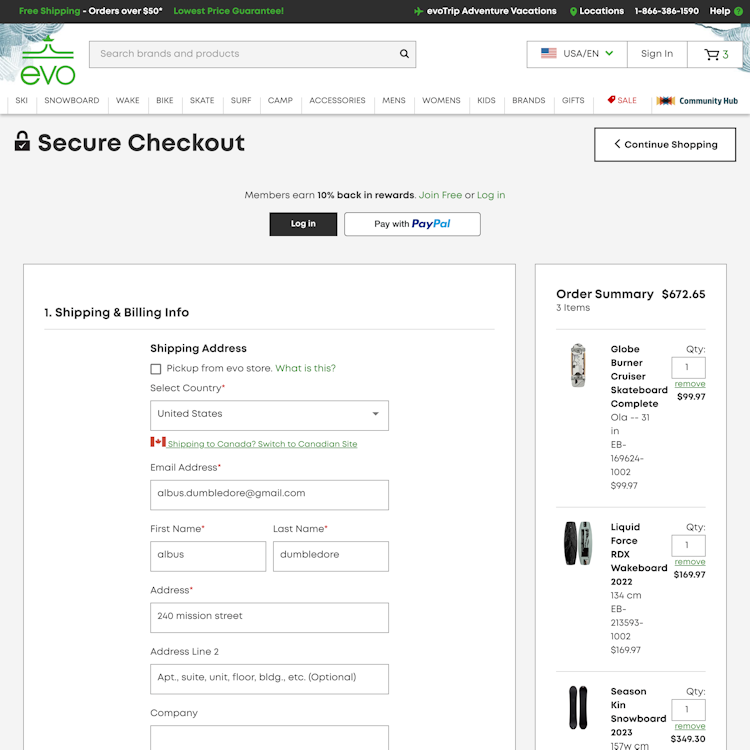Click the Address Line 2 field
The width and height of the screenshot is (750, 750).
(269, 679)
